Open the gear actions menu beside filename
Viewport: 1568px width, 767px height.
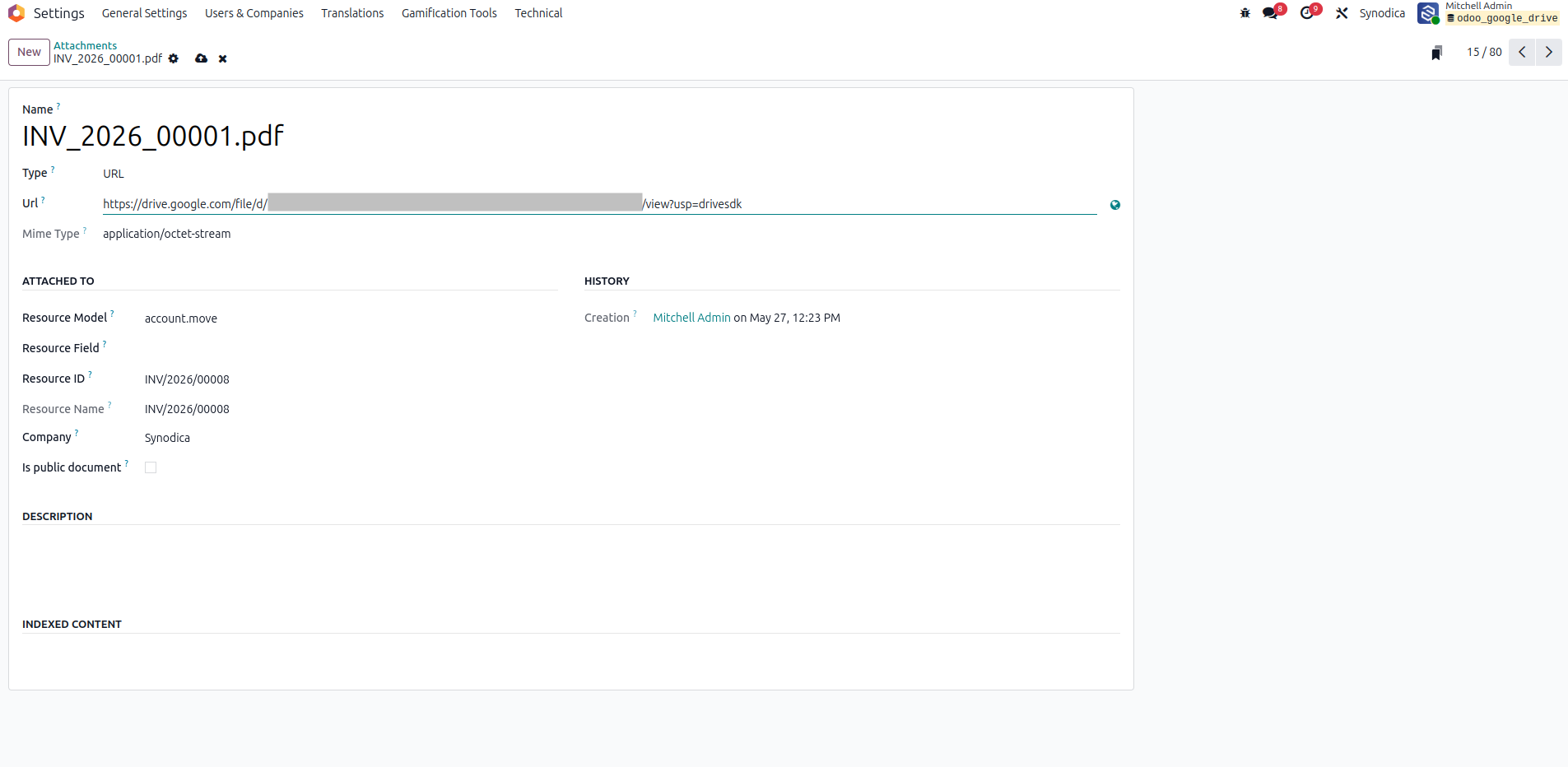pyautogui.click(x=174, y=58)
